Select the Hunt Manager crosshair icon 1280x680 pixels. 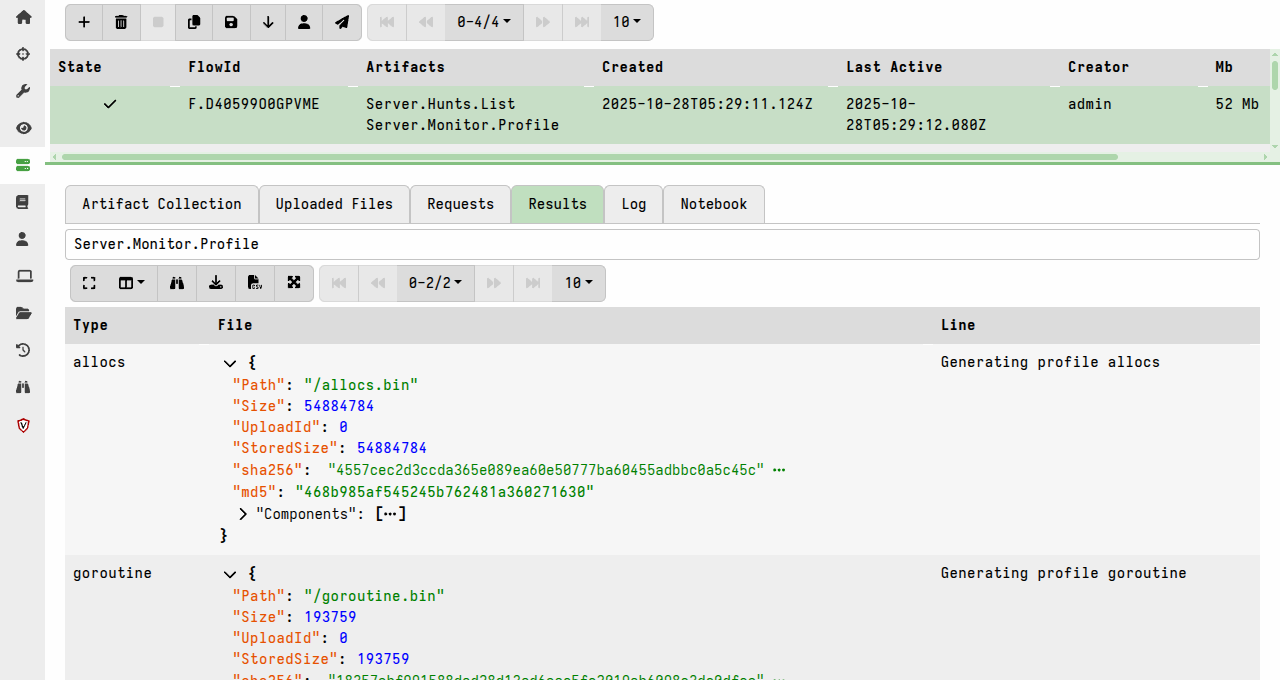click(x=22, y=55)
